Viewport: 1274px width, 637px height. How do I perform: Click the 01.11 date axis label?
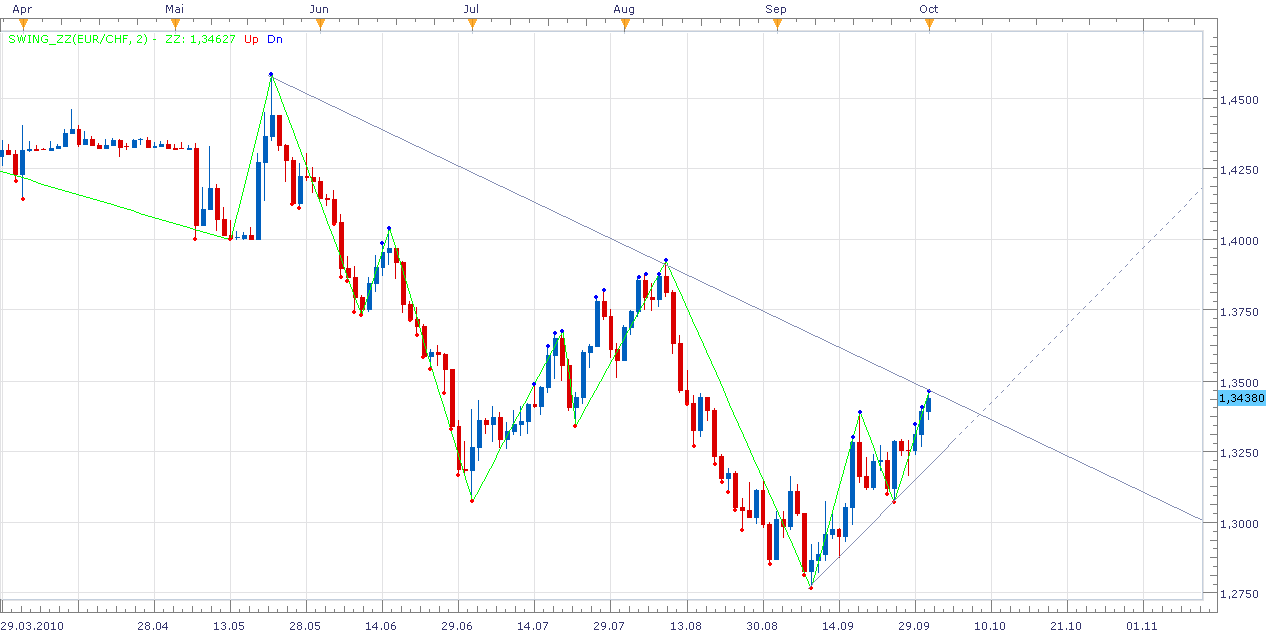pos(1142,626)
